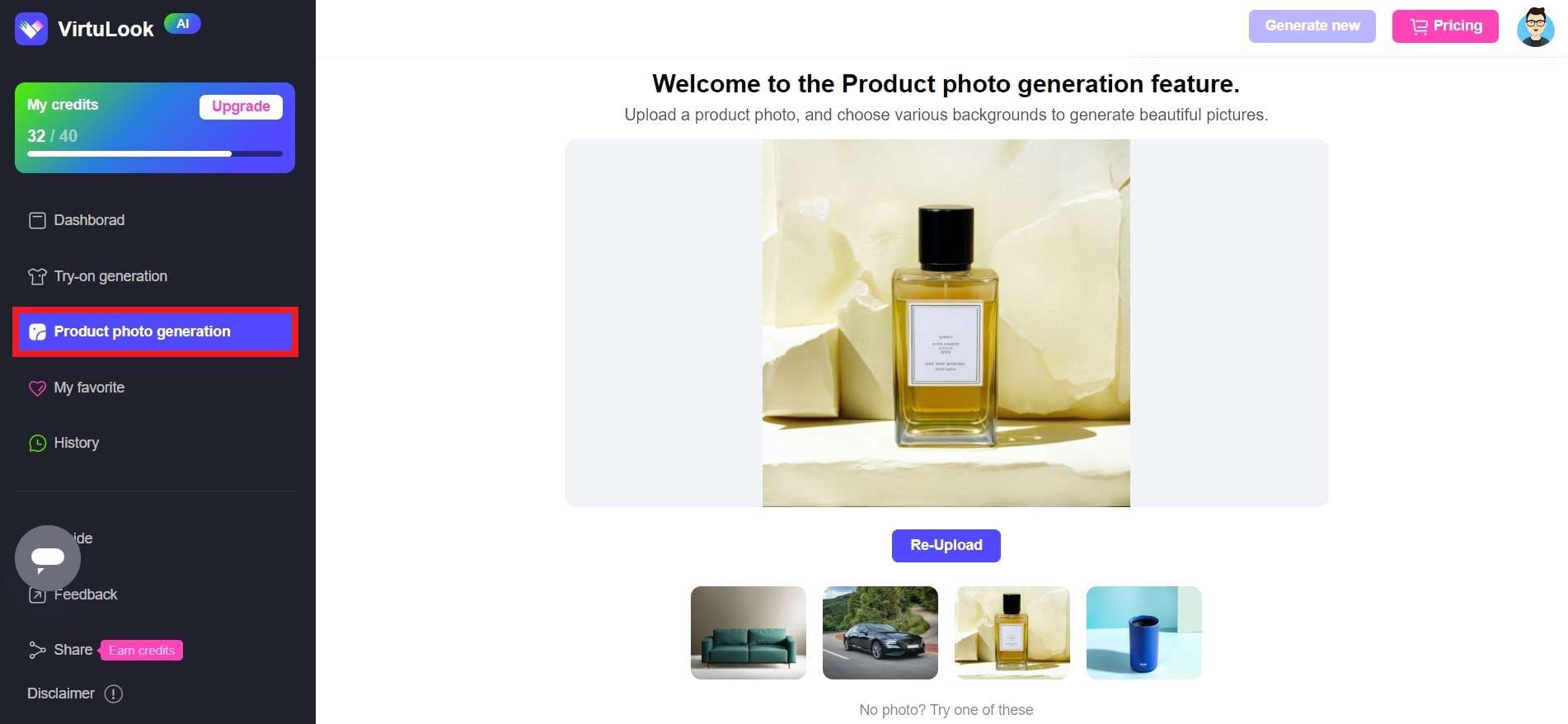
Task: Choose the green sofa sample thumbnail
Action: click(x=748, y=632)
